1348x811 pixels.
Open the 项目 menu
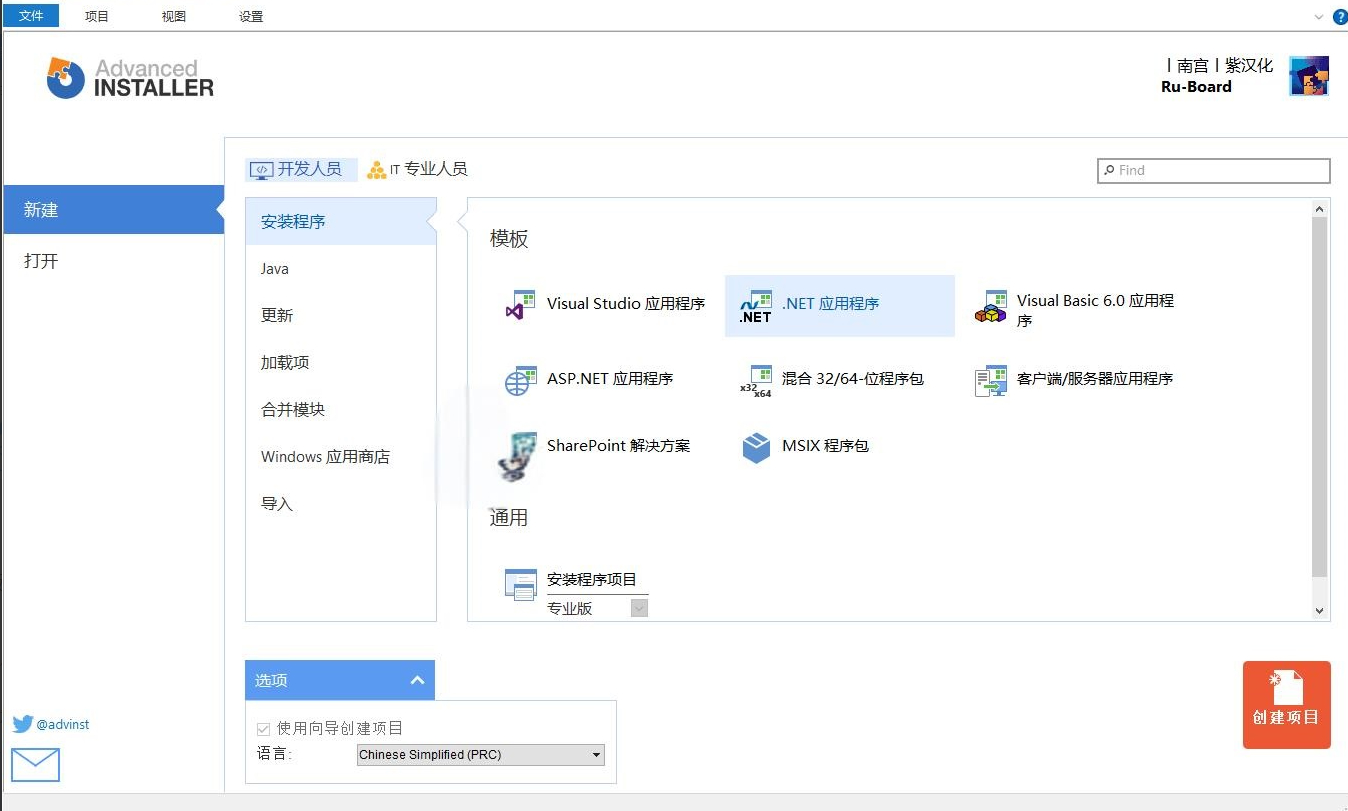pyautogui.click(x=97, y=16)
